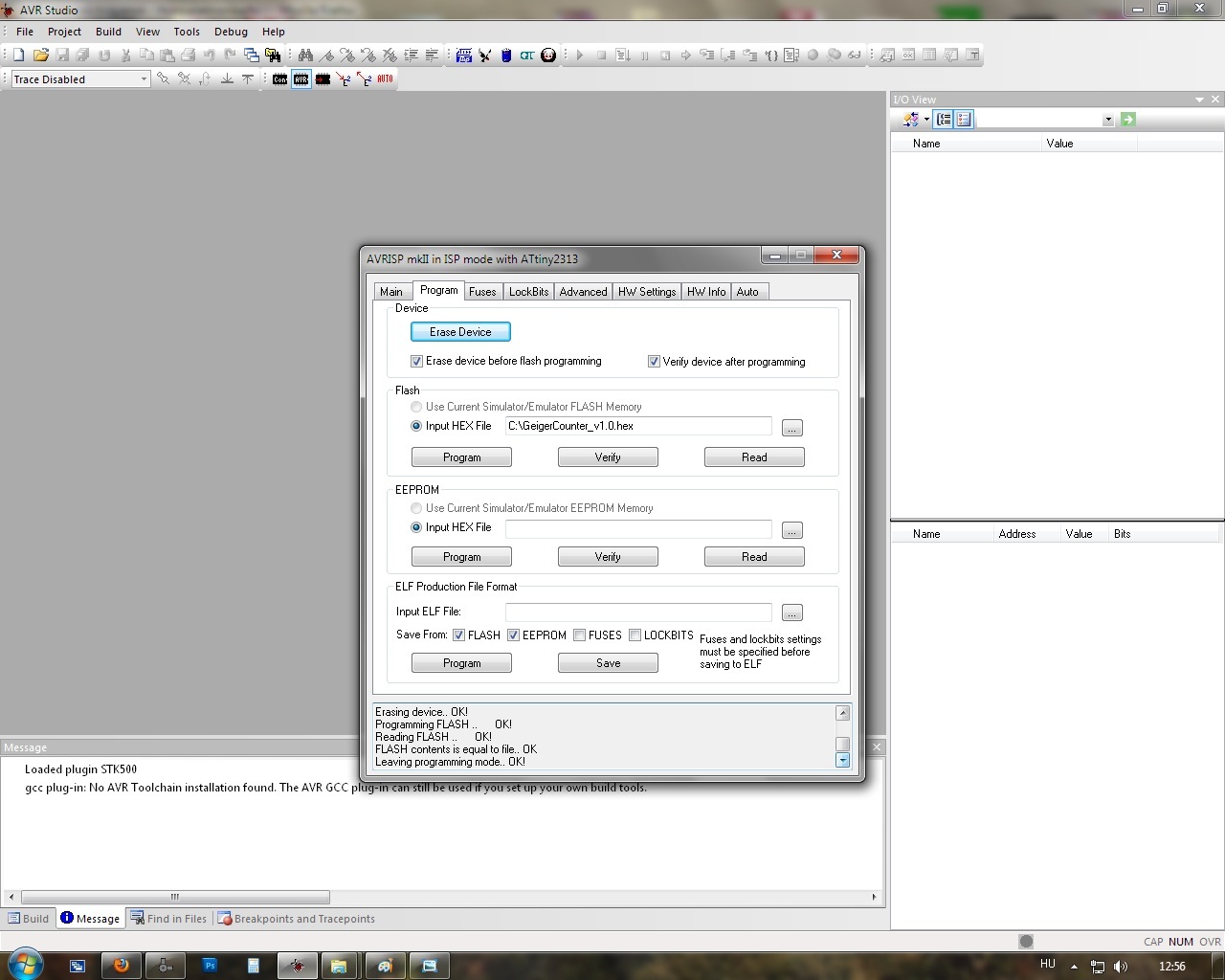
Task: Click the Flash Verify button
Action: click(x=608, y=457)
